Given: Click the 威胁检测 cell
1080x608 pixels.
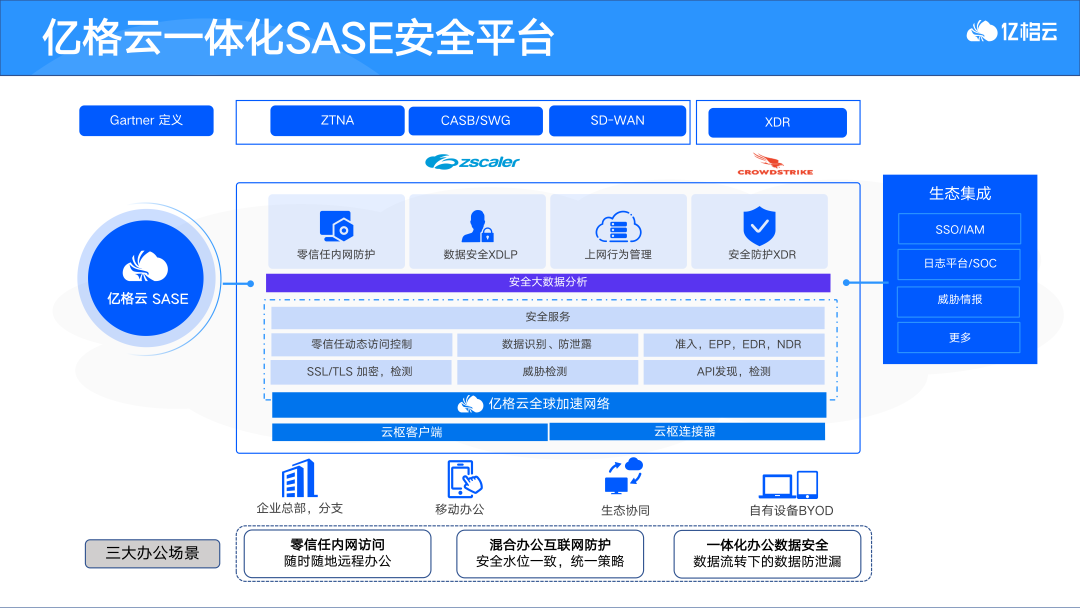Looking at the screenshot, I should [x=547, y=372].
